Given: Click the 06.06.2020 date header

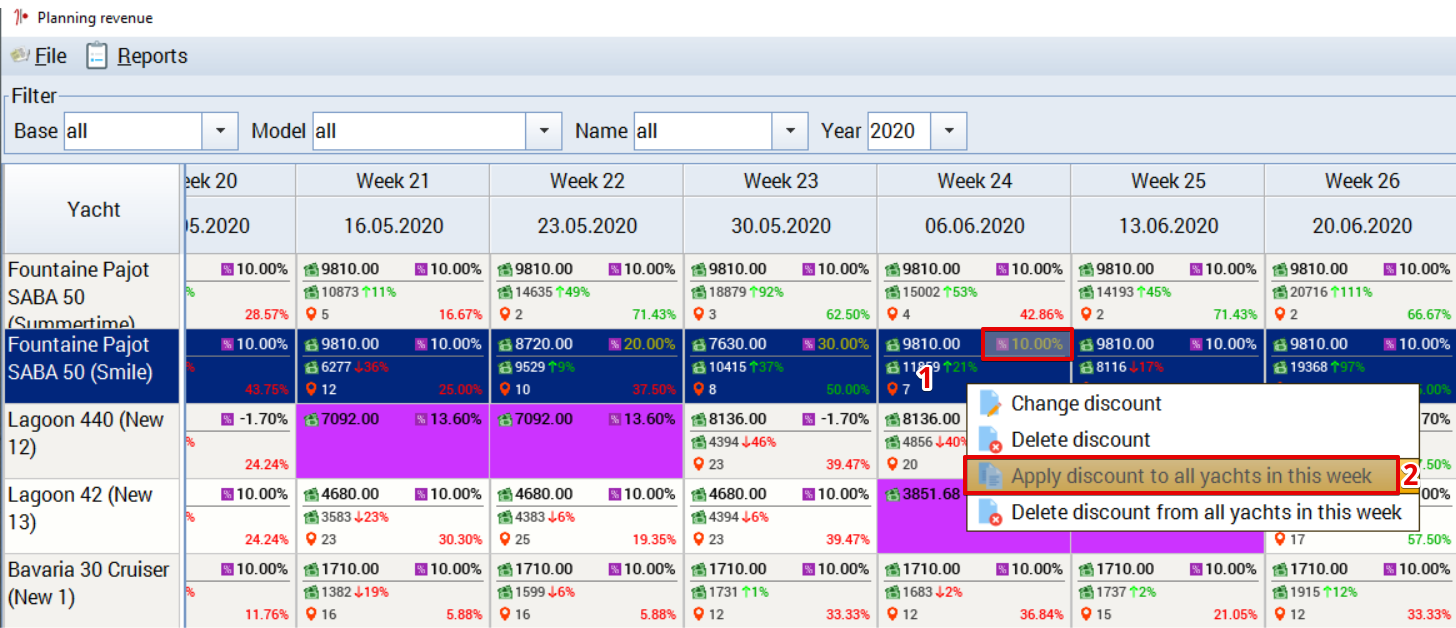Looking at the screenshot, I should pos(975,226).
